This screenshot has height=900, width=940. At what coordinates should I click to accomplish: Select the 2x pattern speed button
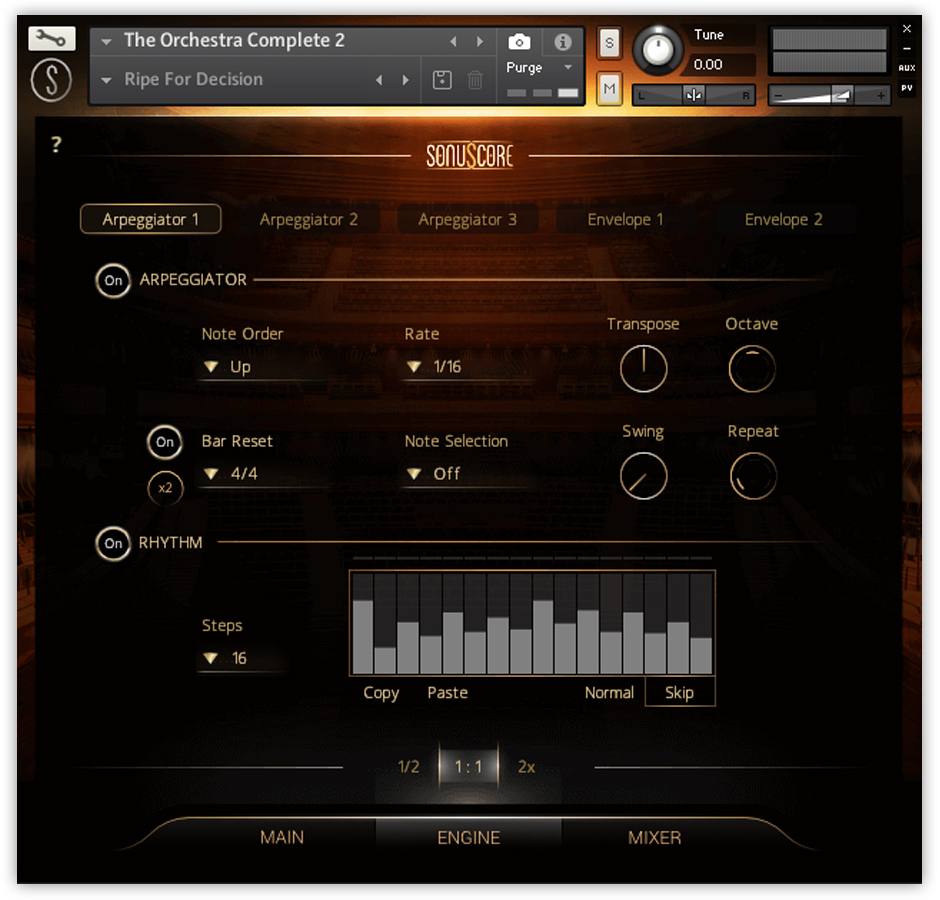pos(527,767)
